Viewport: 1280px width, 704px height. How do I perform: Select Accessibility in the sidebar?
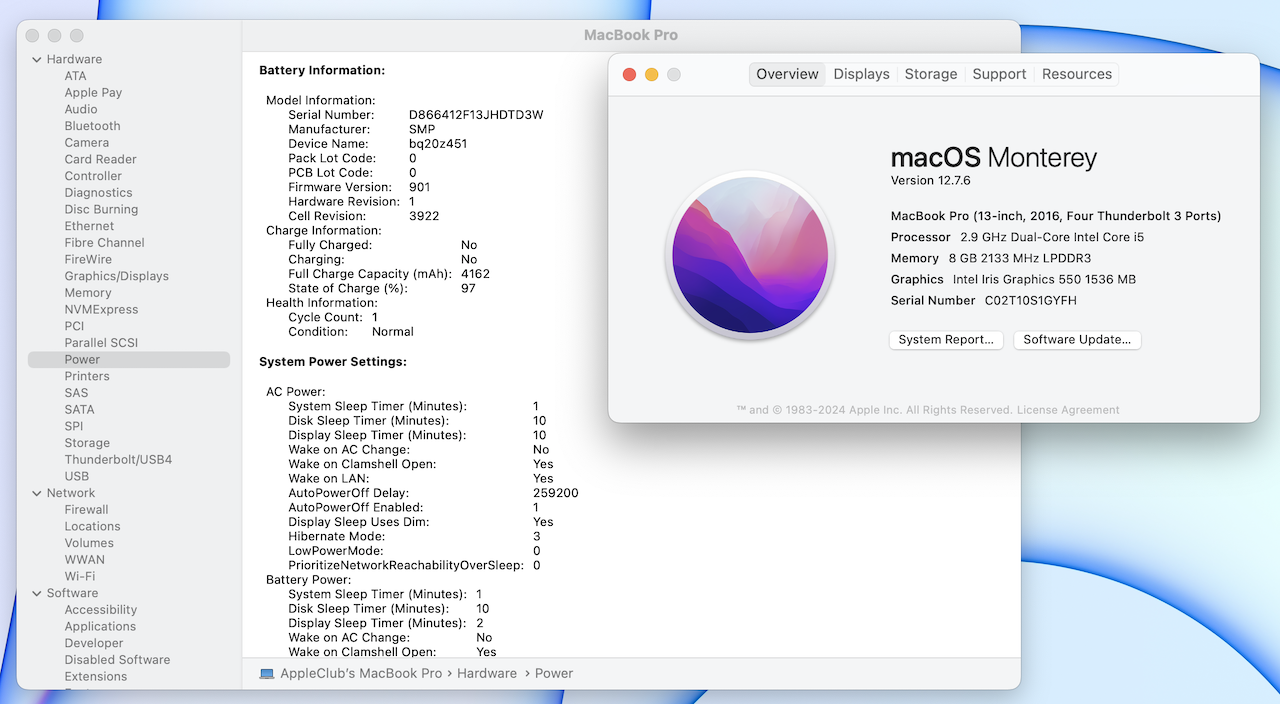101,610
